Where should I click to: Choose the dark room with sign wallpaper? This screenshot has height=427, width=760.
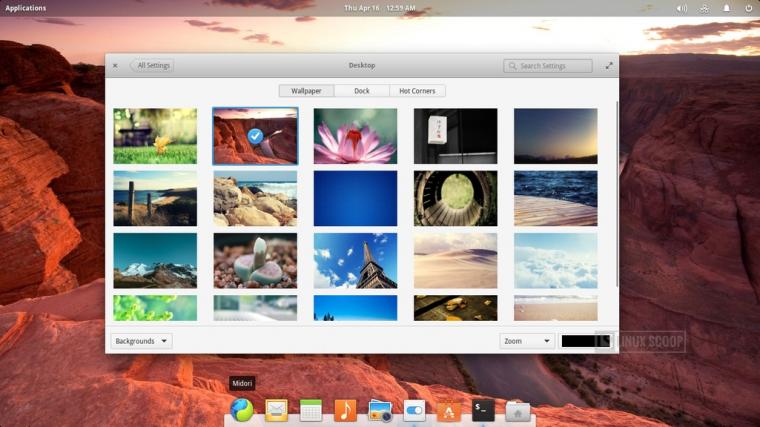tap(456, 136)
